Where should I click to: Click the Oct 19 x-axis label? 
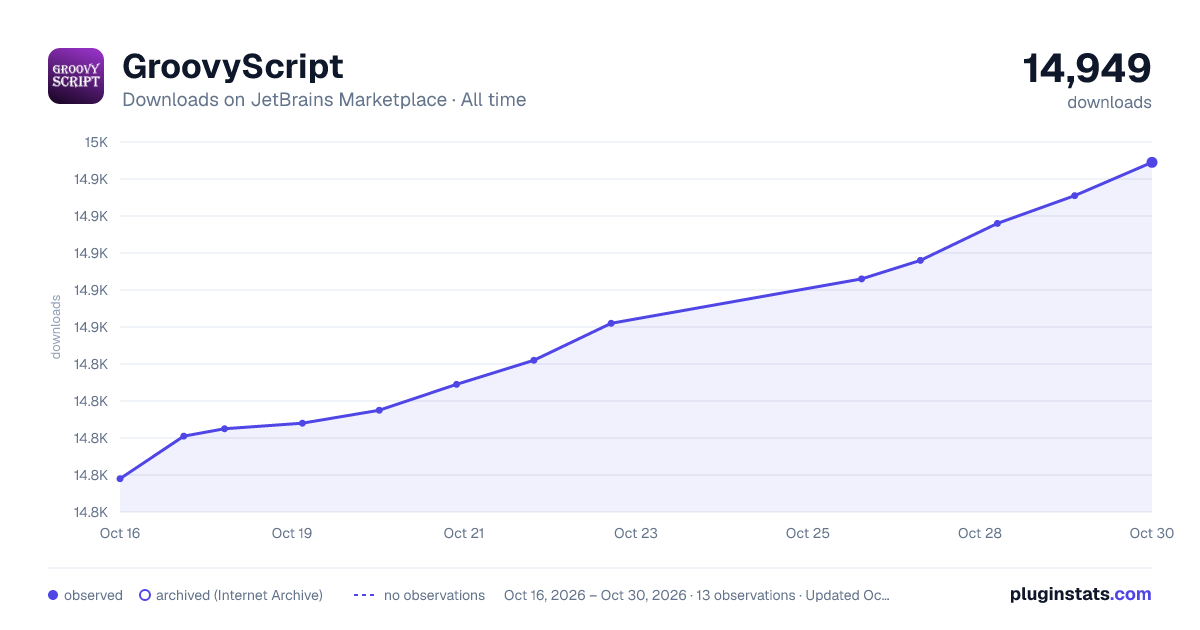(x=292, y=533)
